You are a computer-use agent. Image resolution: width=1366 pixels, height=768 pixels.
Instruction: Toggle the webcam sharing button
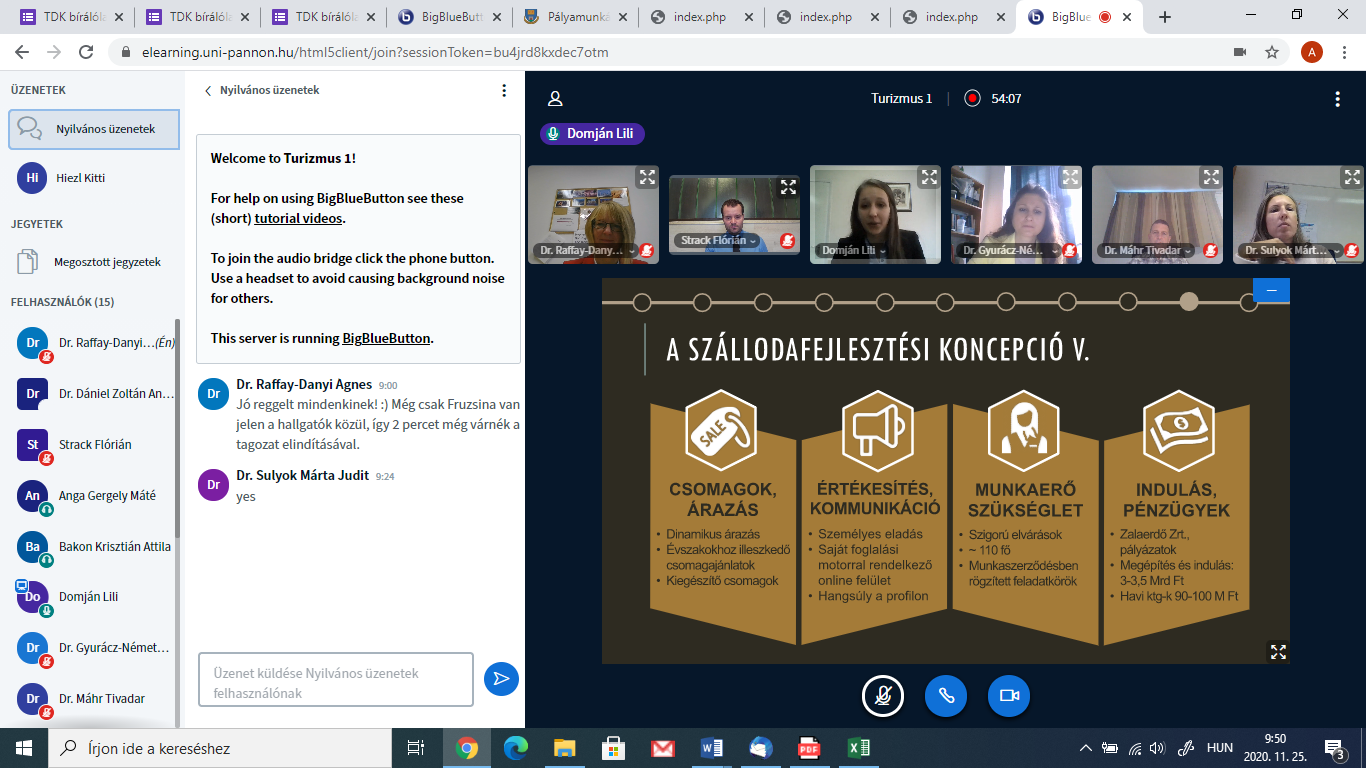[1008, 696]
